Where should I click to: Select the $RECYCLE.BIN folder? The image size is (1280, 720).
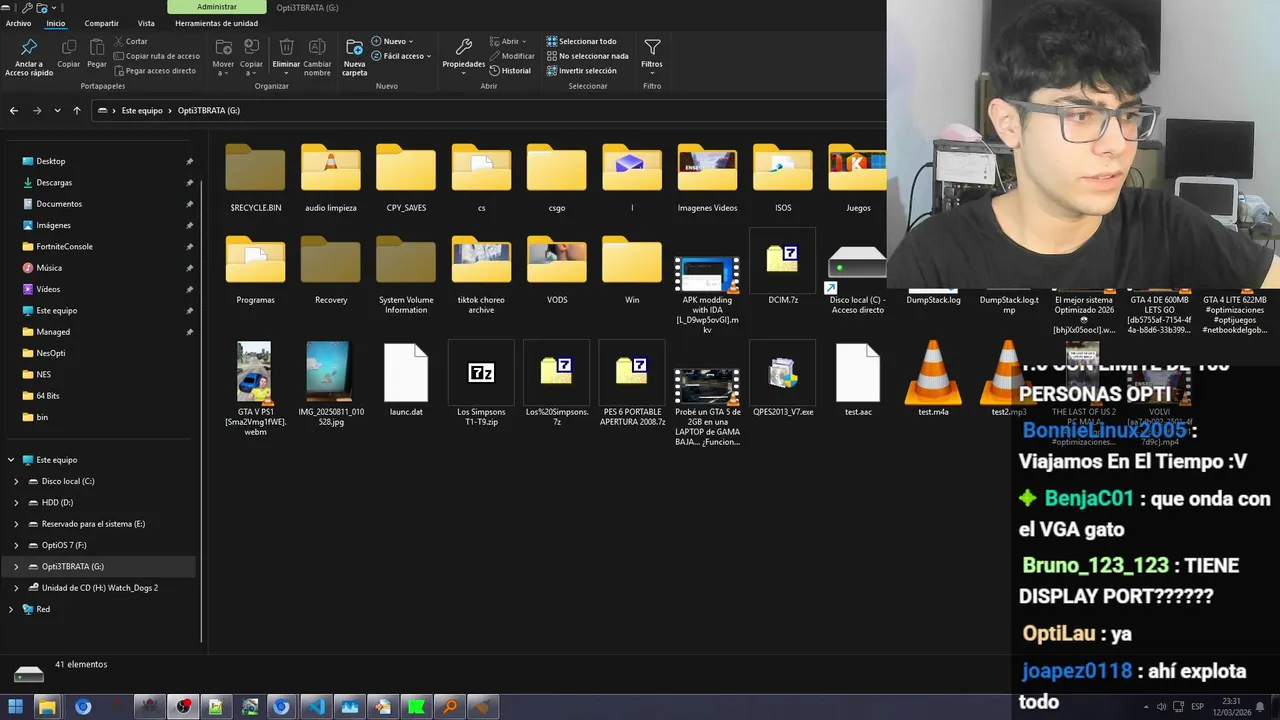coord(255,178)
